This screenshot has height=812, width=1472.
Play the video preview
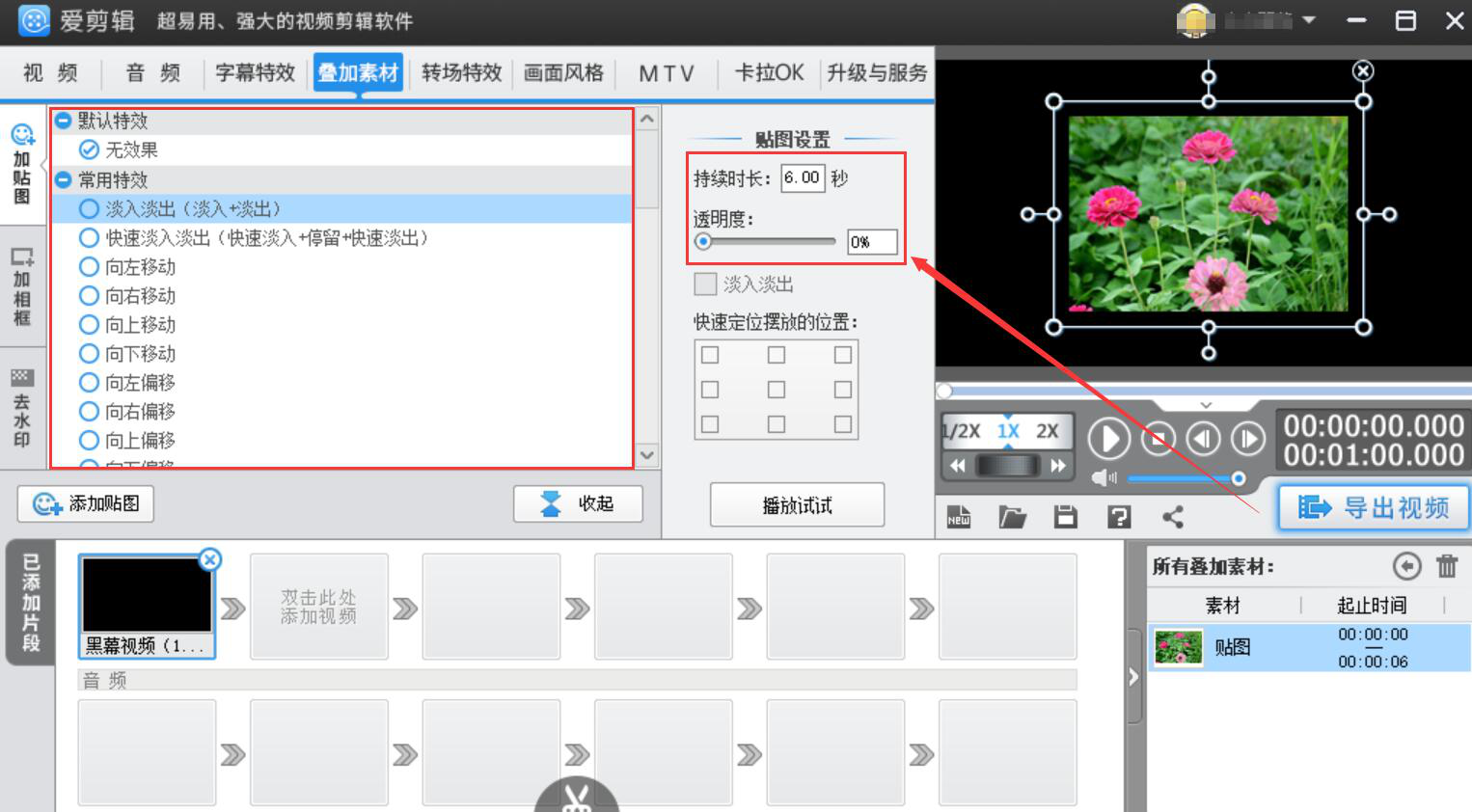1109,440
